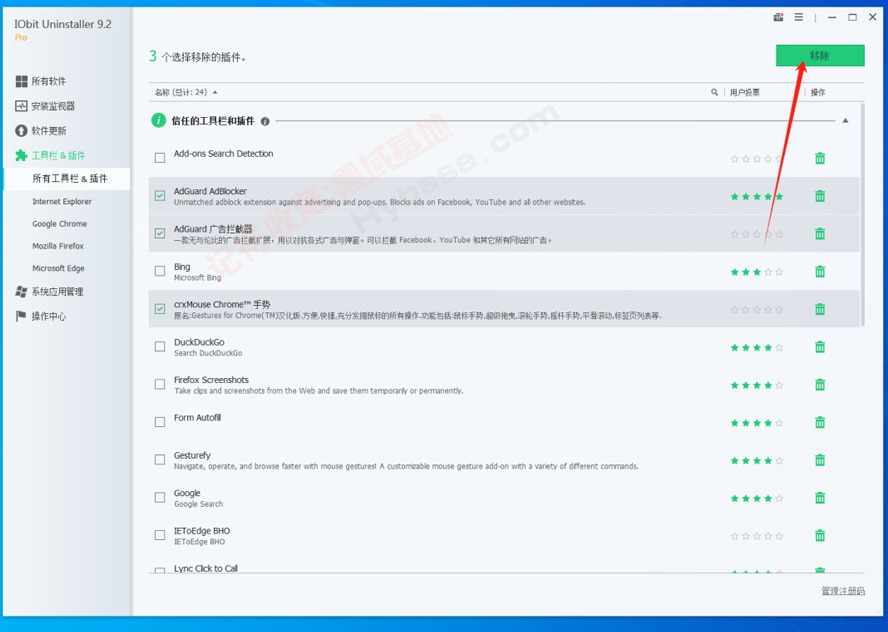Delete Add-ons Search Detection via trash icon
This screenshot has height=632, width=888.
coord(820,159)
